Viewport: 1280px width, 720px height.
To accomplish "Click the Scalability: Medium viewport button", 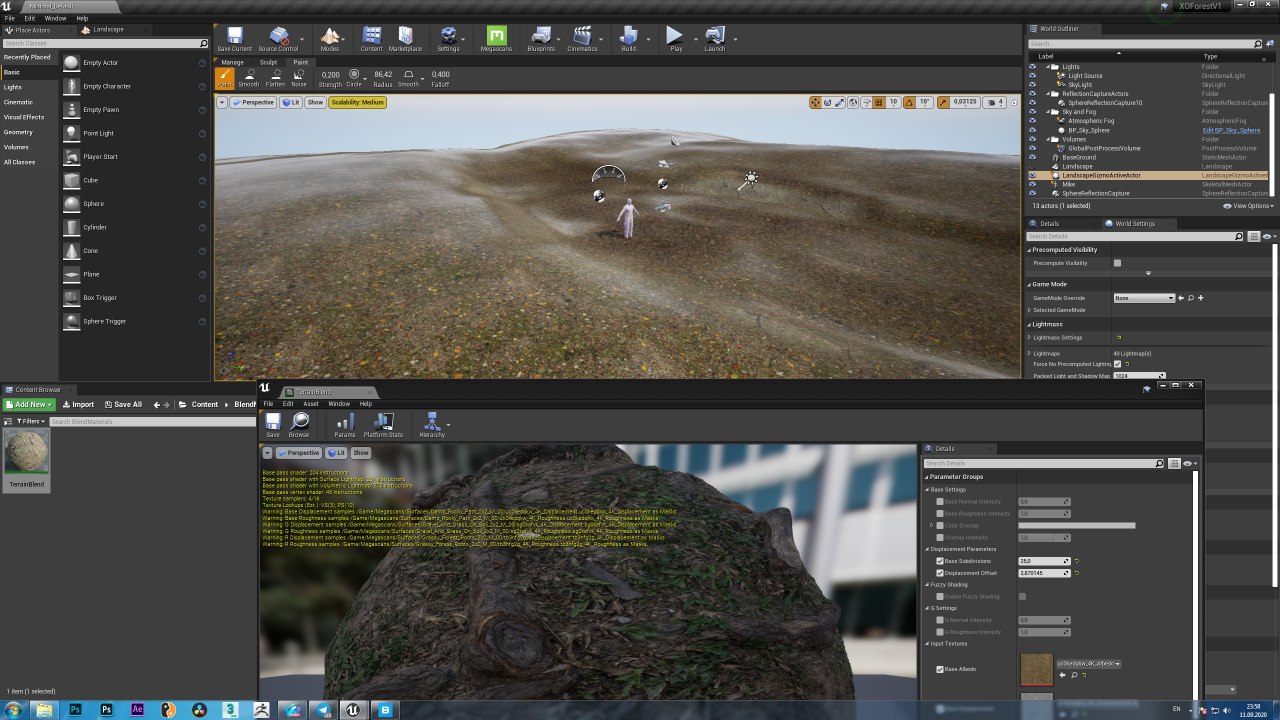I will click(357, 102).
